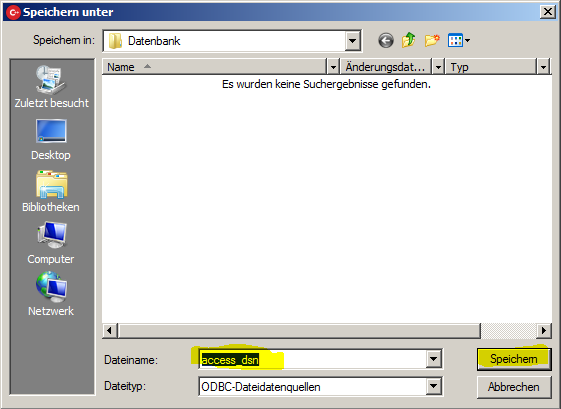The height and width of the screenshot is (409, 561).
Task: Click the horizontal scrollbar right arrow
Action: pos(544,330)
